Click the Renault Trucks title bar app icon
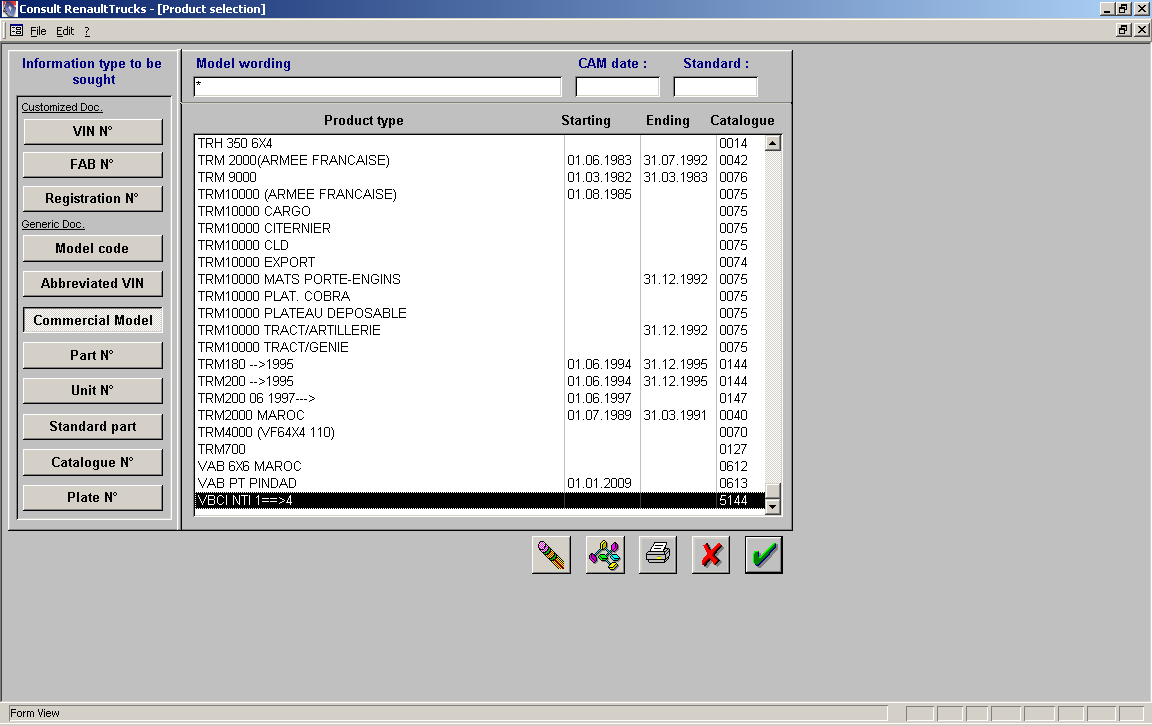This screenshot has height=726, width=1152. [x=9, y=9]
